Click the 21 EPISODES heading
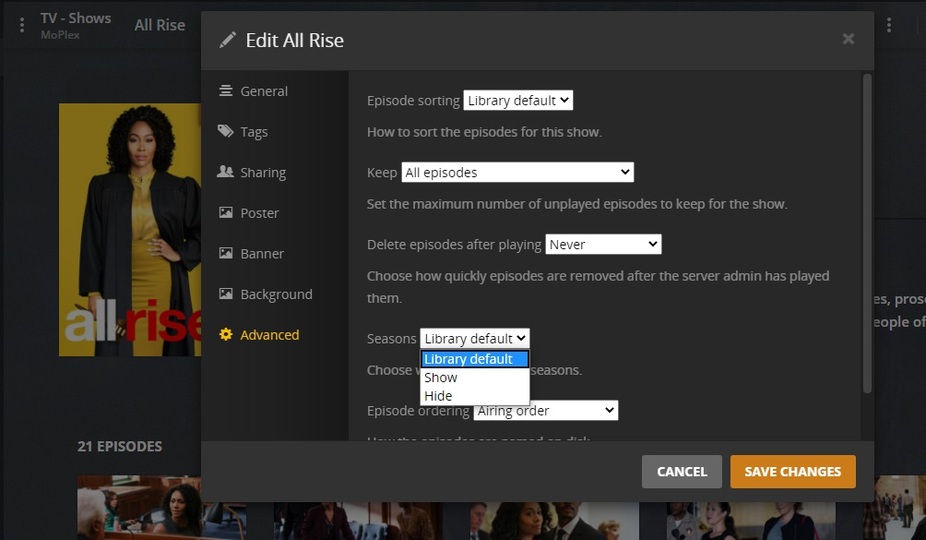Screen dimensions: 926x540 click(120, 446)
